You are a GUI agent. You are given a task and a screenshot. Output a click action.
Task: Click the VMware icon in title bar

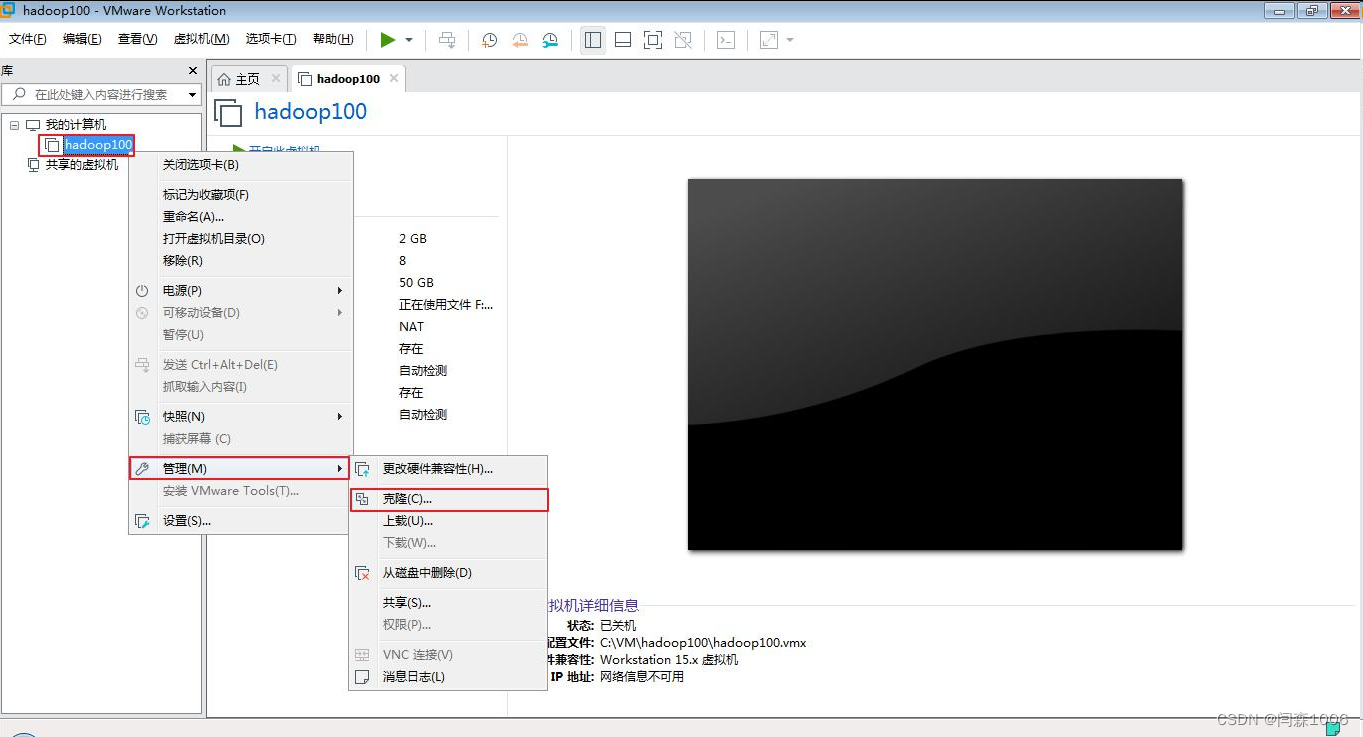coord(9,10)
